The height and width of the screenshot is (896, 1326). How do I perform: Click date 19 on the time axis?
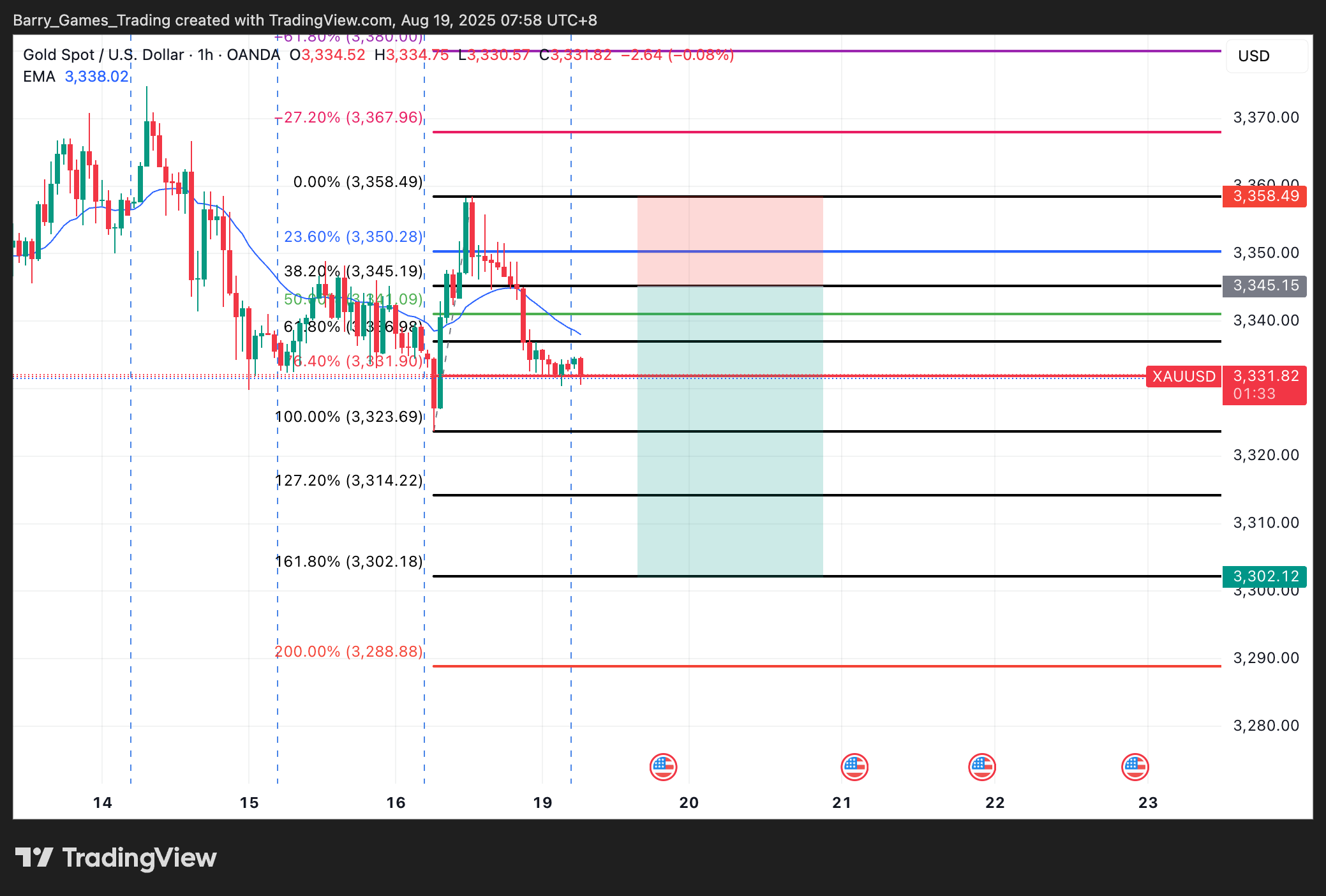pos(542,803)
